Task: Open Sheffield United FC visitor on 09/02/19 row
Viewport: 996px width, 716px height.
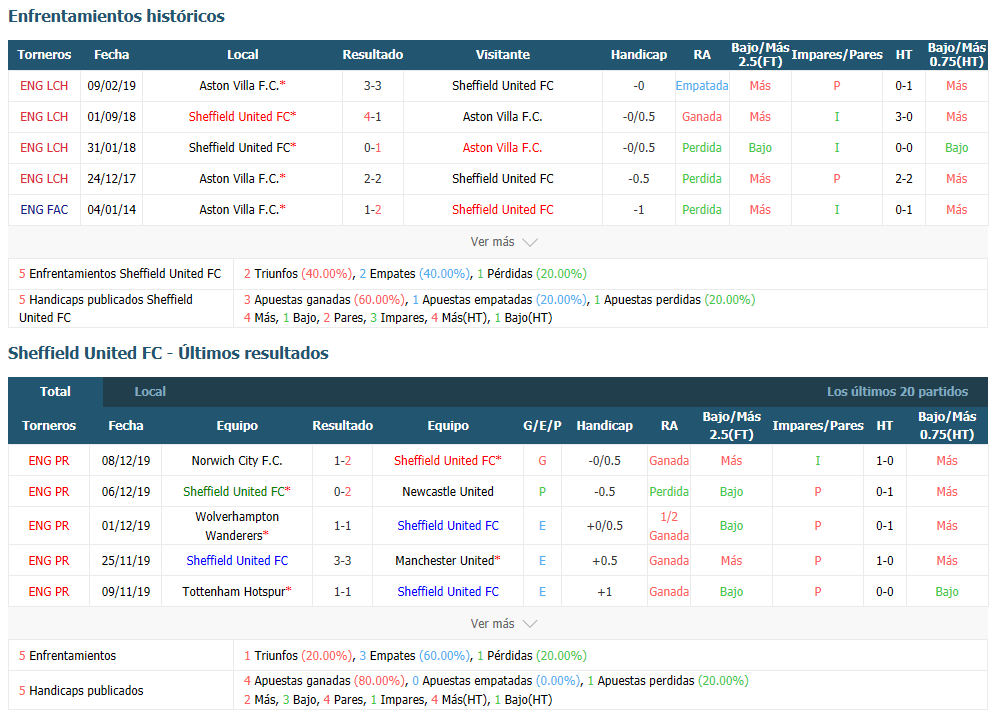Action: pos(502,86)
